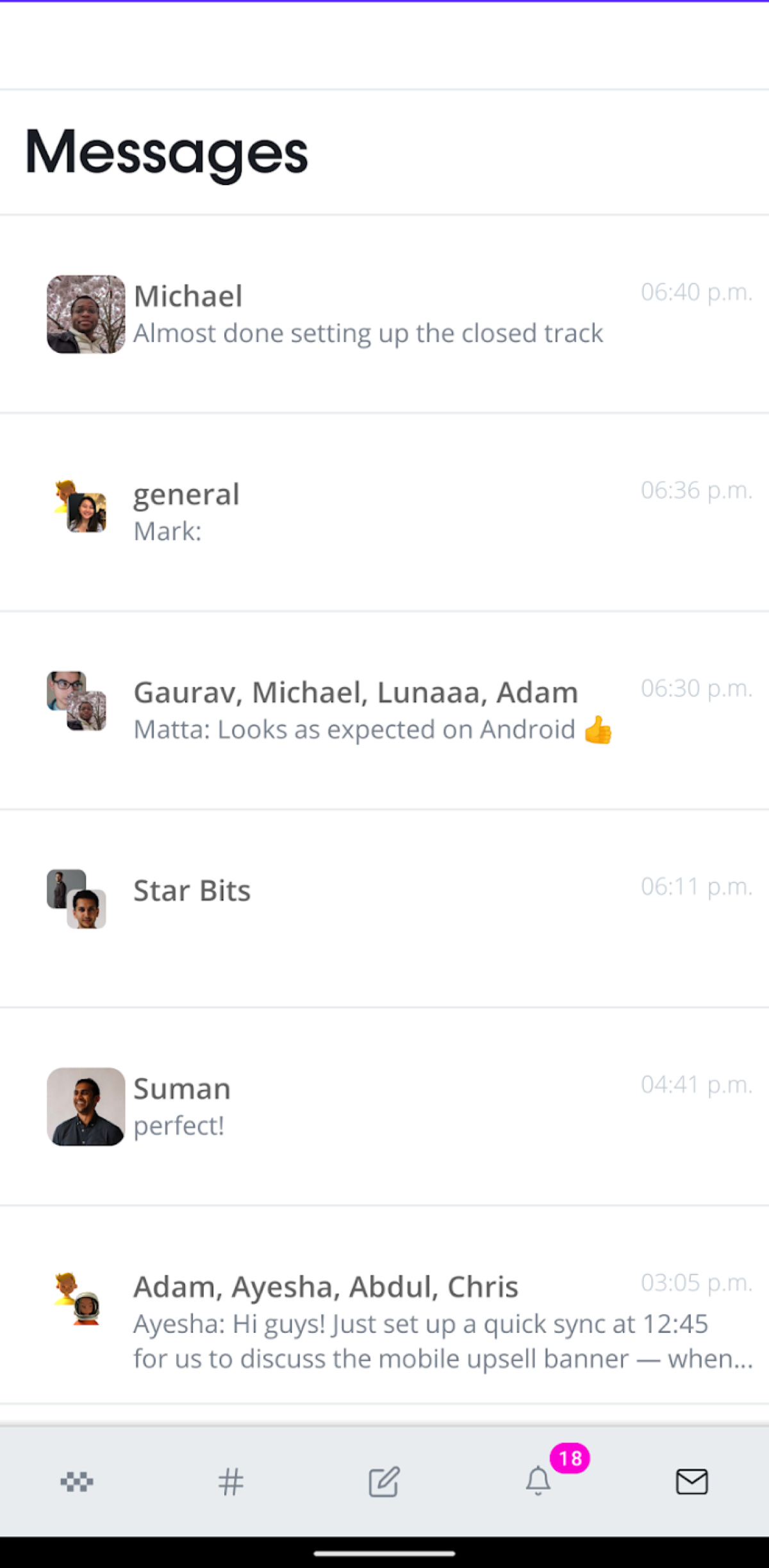This screenshot has width=769, height=1568.
Task: Tap Star Bits group avatar
Action: coord(77,899)
